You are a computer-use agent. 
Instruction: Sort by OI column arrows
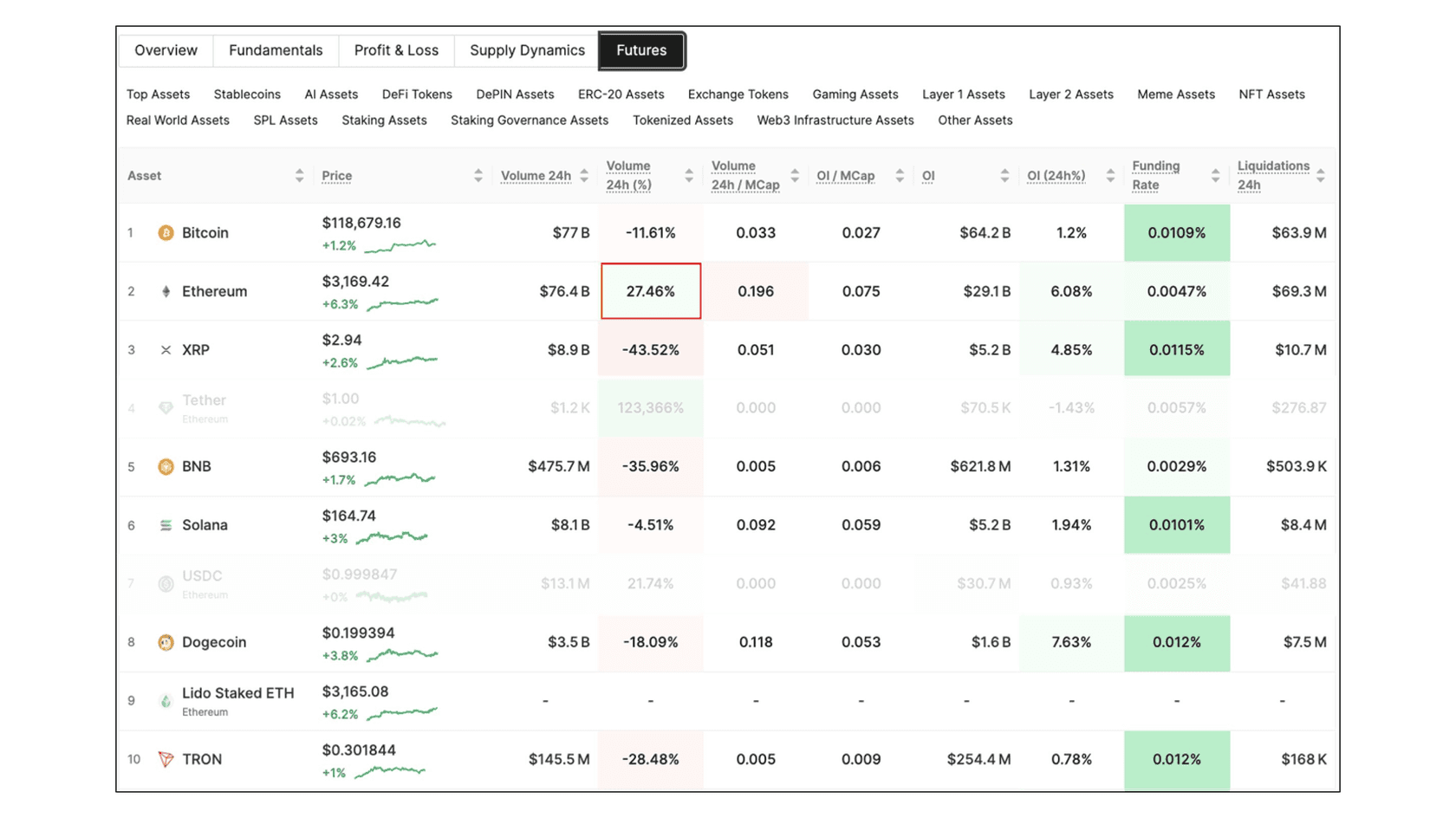[1004, 176]
